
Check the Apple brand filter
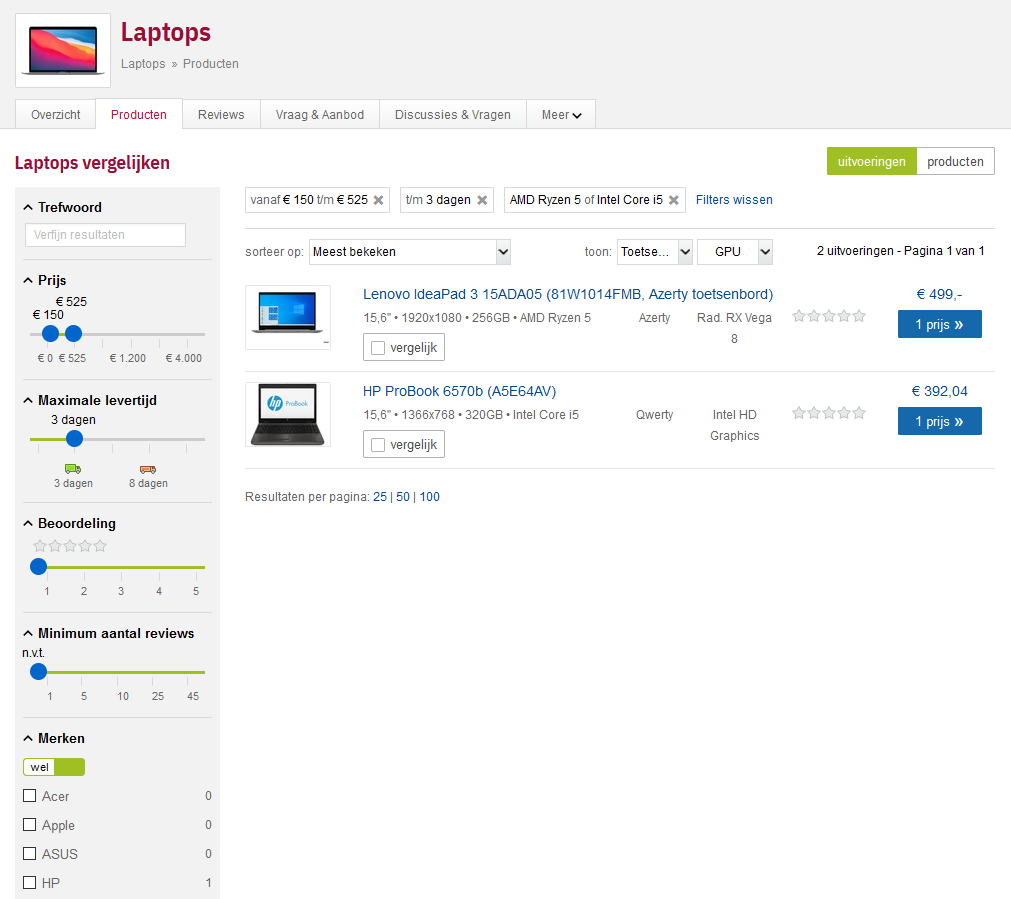coord(29,825)
